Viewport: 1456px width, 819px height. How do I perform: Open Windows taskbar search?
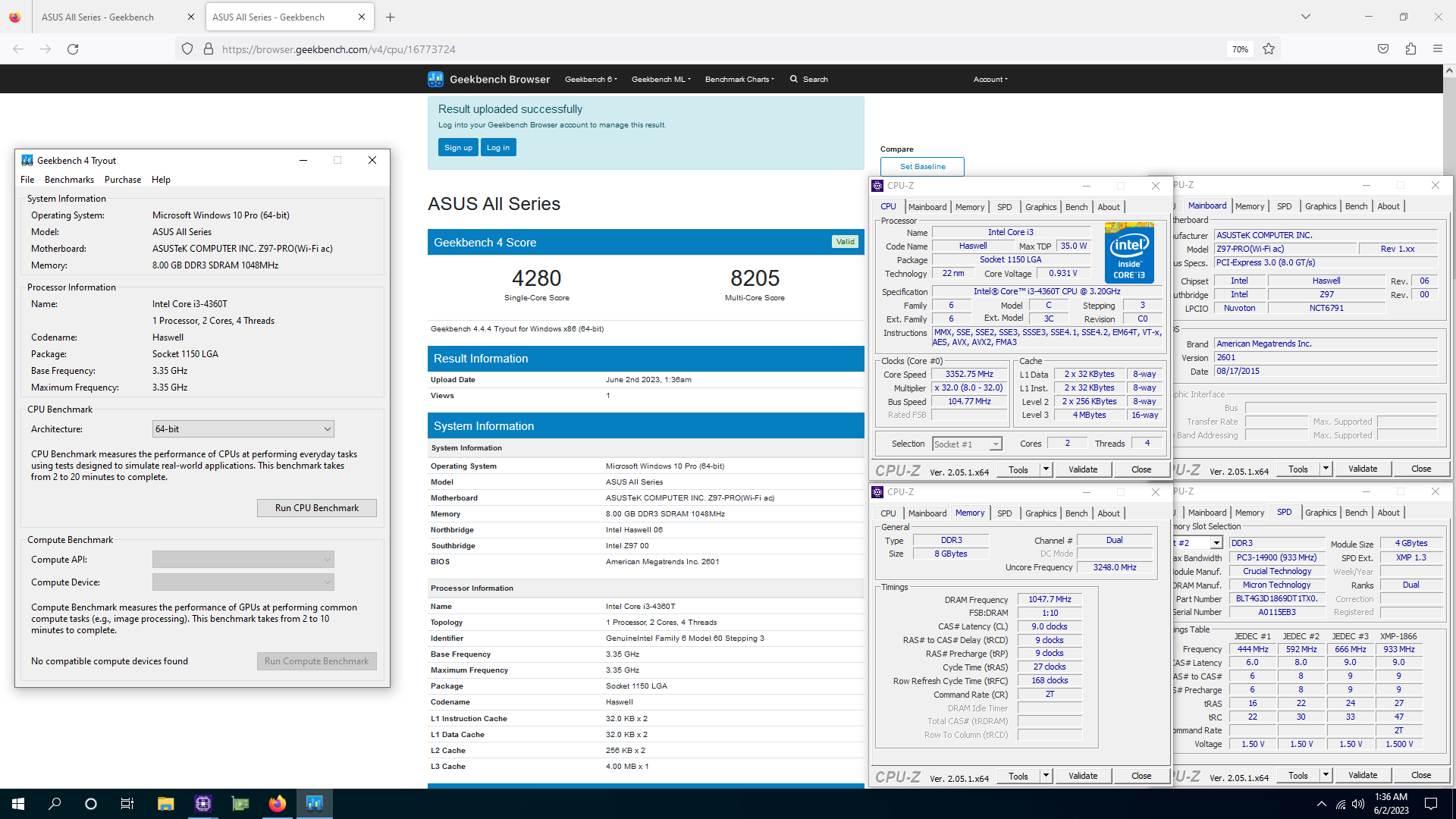55,804
